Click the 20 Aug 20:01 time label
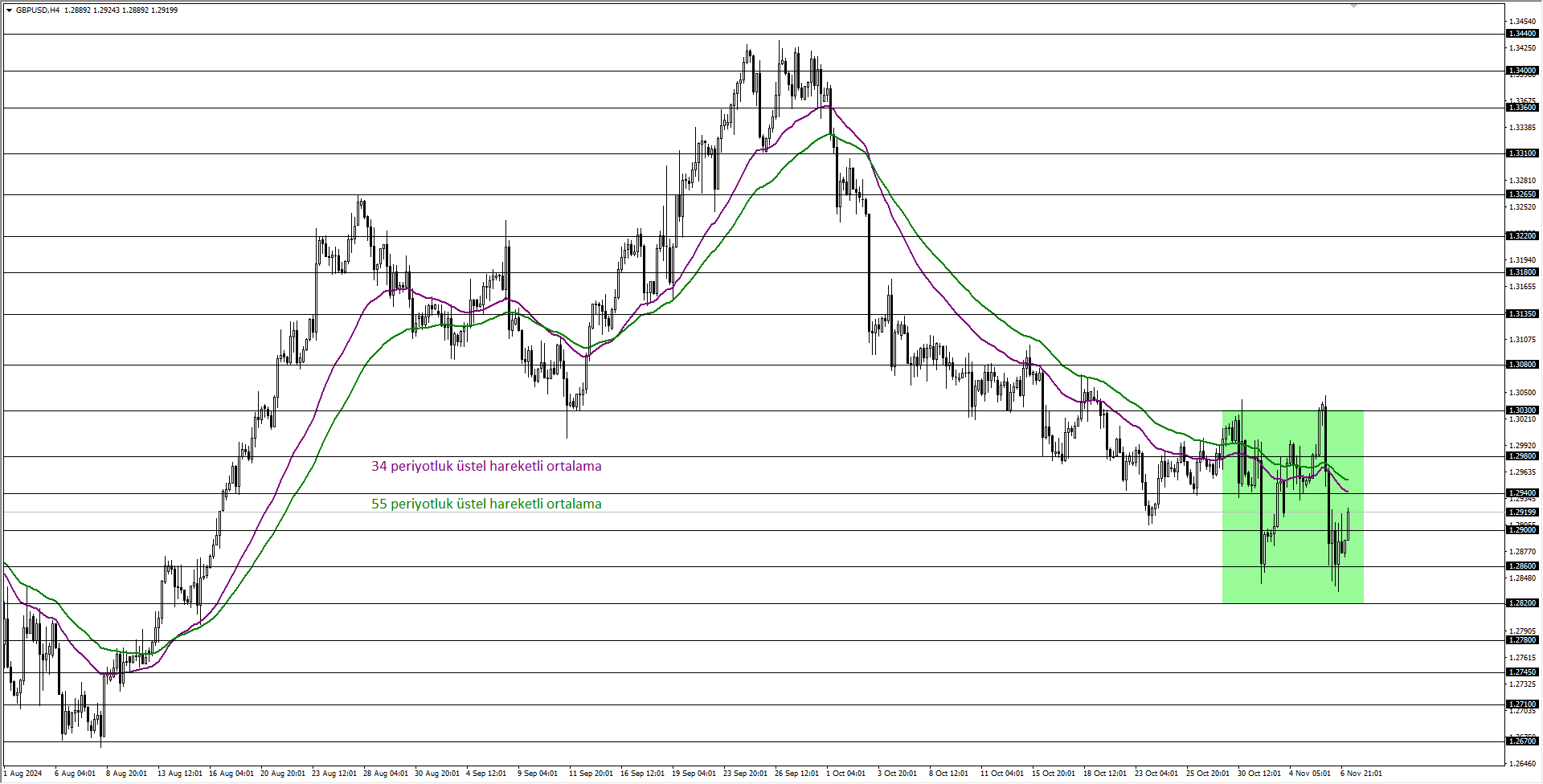 283,774
